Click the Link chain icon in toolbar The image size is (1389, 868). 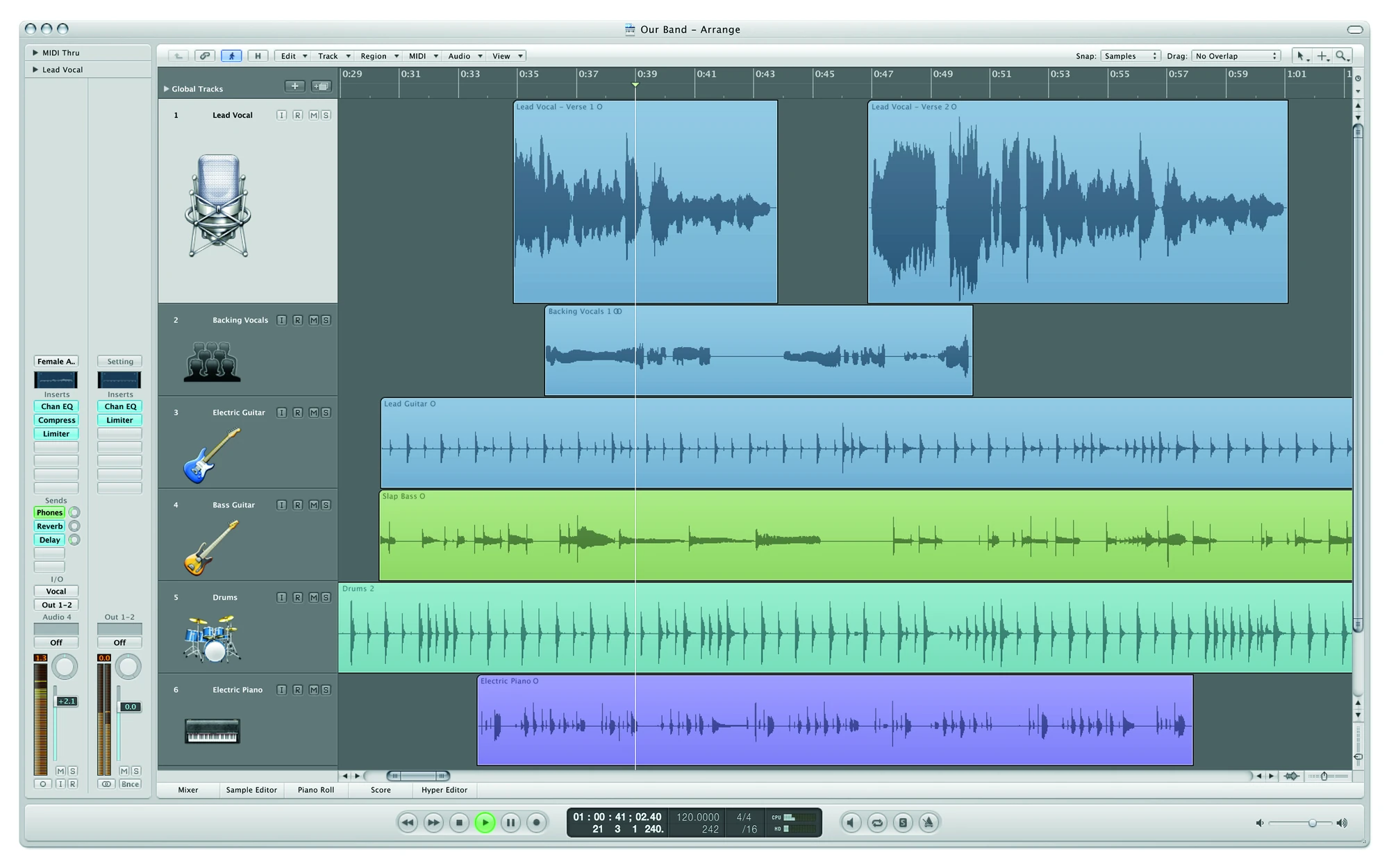coord(205,56)
